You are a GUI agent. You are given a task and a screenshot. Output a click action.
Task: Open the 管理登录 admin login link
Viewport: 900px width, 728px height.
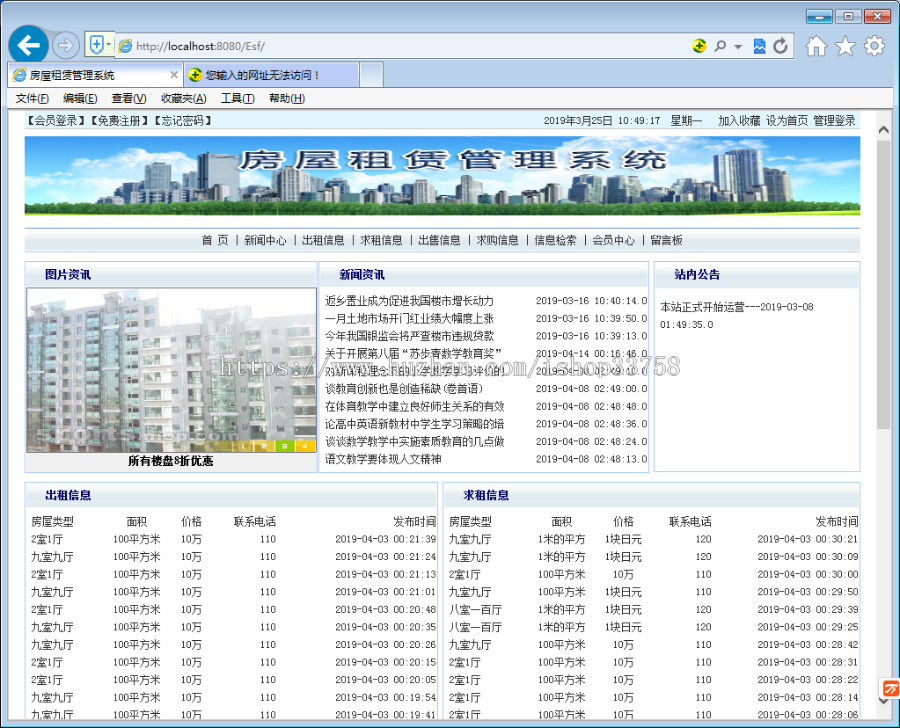coord(832,119)
